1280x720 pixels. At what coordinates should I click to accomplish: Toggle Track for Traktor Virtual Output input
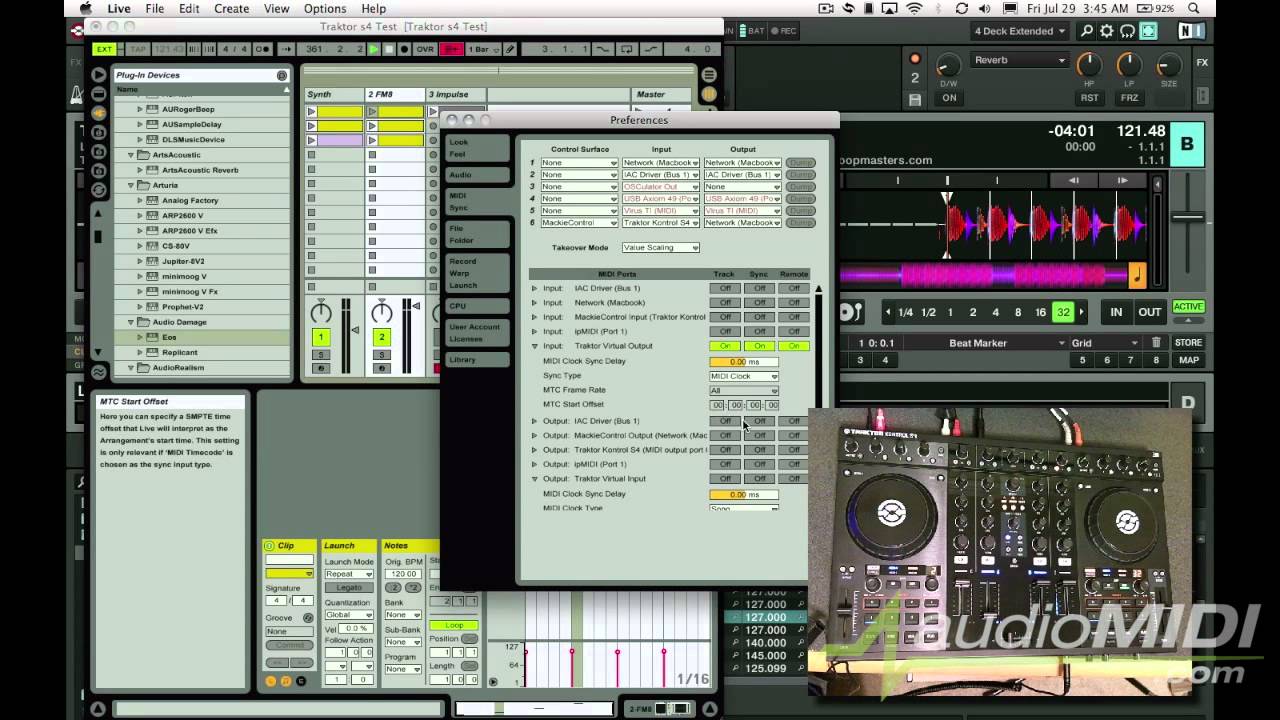point(725,346)
